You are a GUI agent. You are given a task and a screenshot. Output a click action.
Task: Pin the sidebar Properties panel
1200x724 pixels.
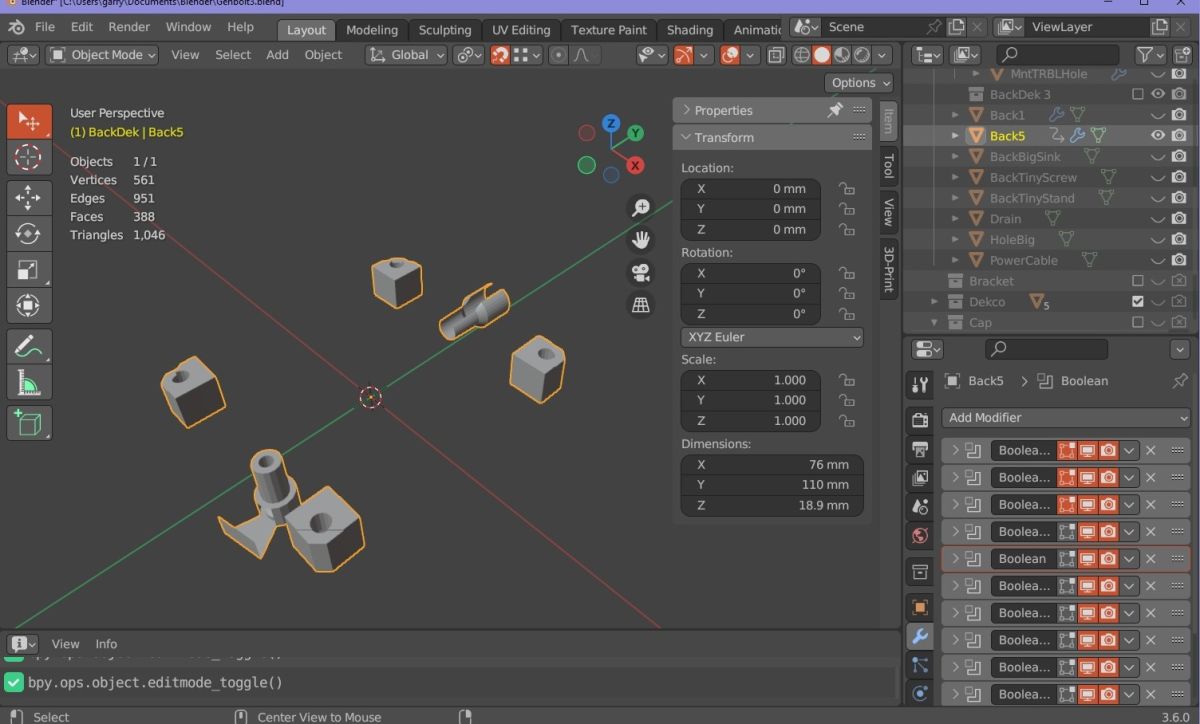[x=835, y=110]
